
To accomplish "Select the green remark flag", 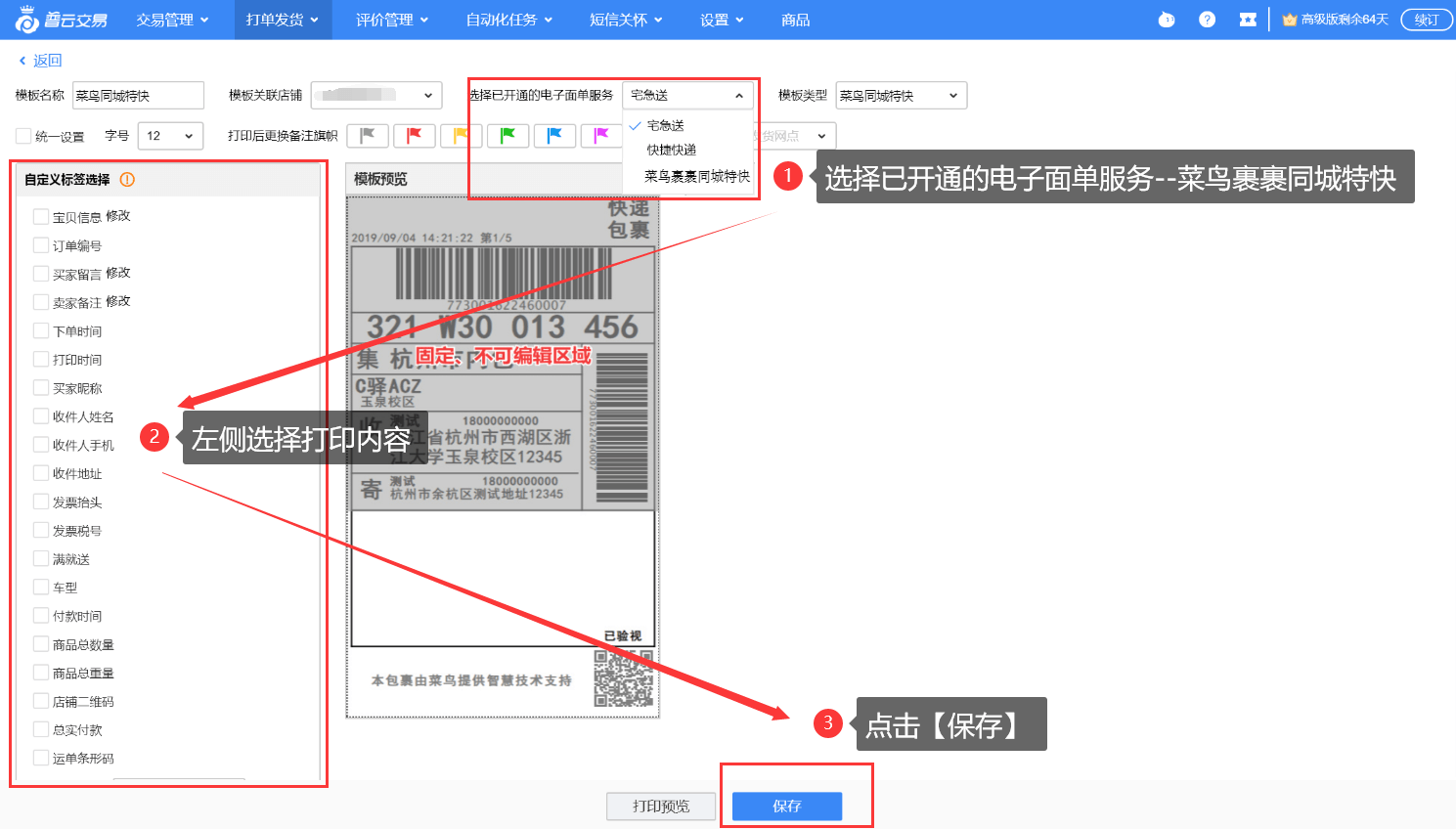I will [507, 136].
